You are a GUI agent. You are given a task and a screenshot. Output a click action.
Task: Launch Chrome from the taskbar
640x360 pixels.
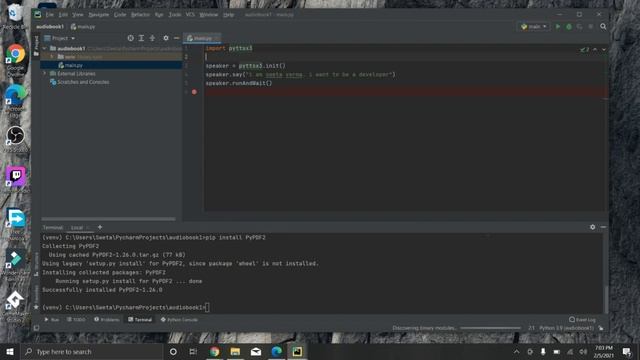214,351
